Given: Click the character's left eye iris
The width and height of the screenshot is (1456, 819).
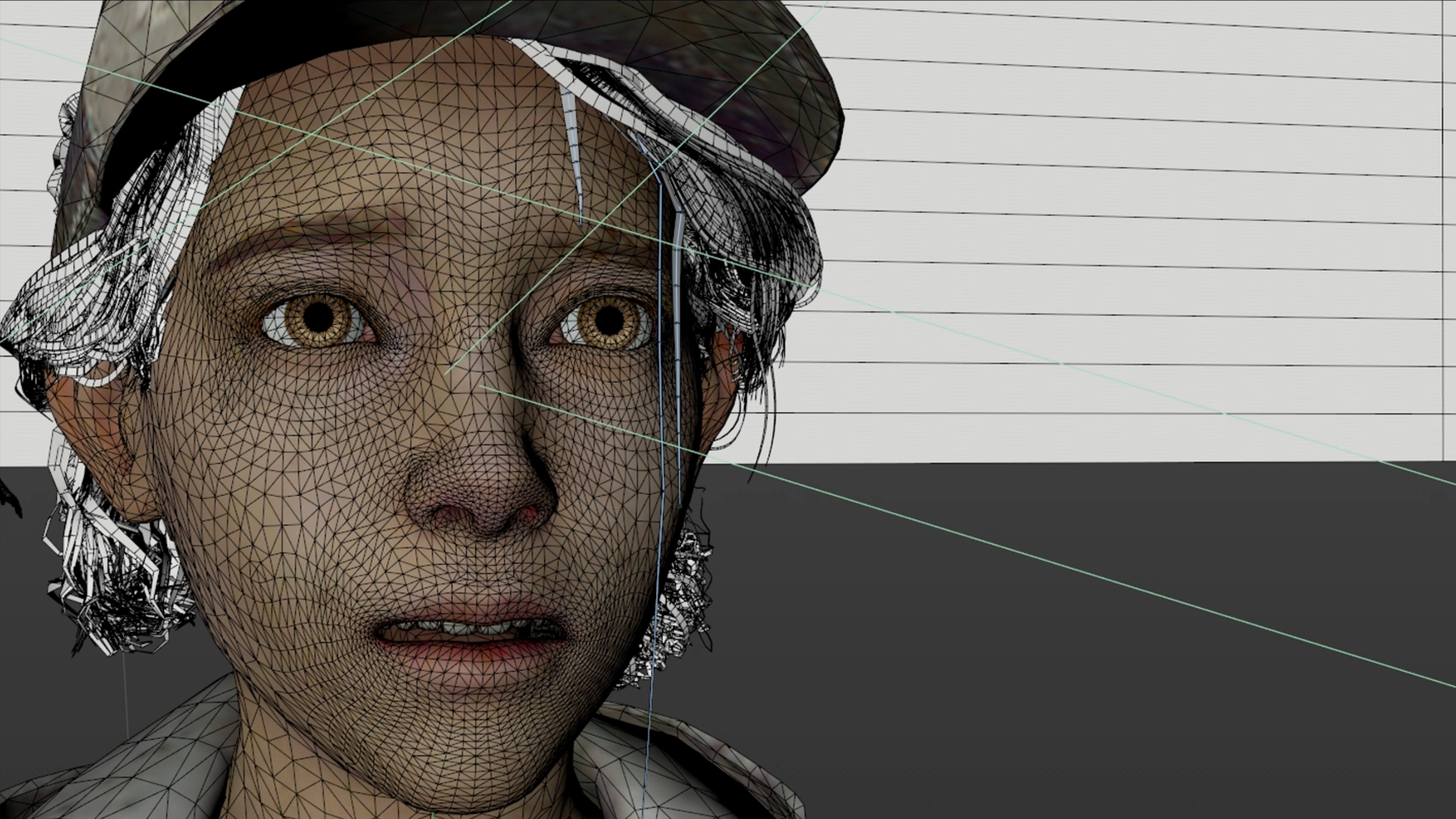Looking at the screenshot, I should pyautogui.click(x=318, y=320).
